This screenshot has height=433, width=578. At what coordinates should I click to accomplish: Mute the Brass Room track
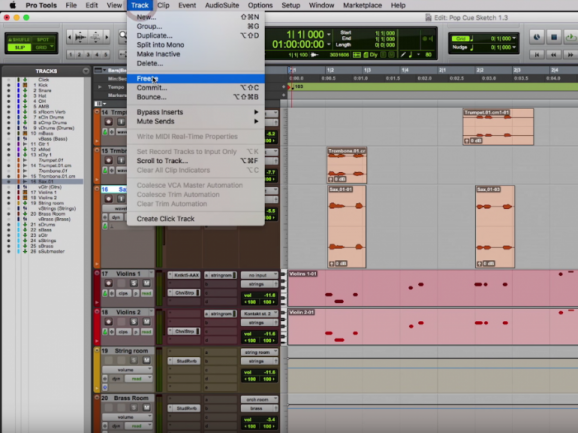[x=146, y=407]
